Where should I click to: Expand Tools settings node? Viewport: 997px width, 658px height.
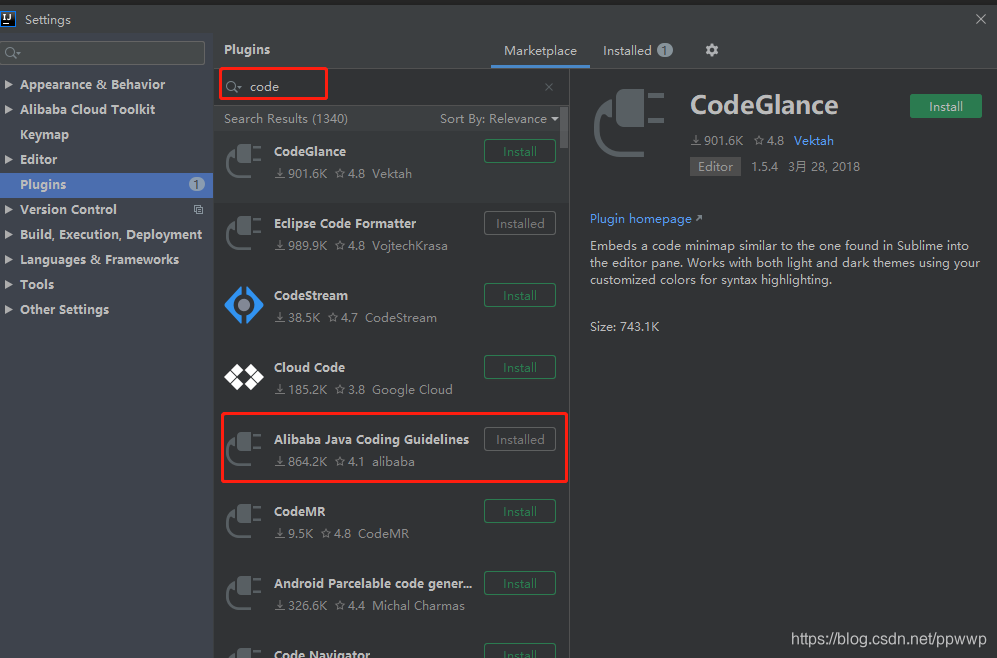(x=9, y=284)
